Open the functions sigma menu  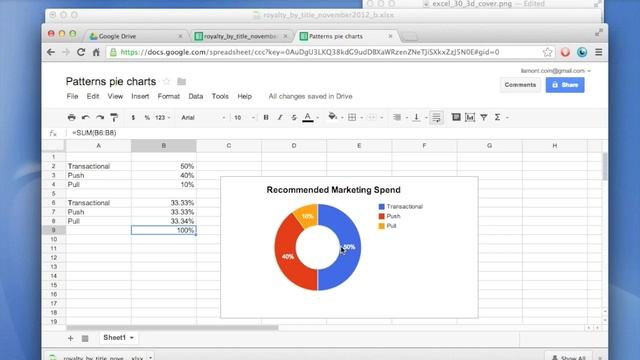click(498, 118)
